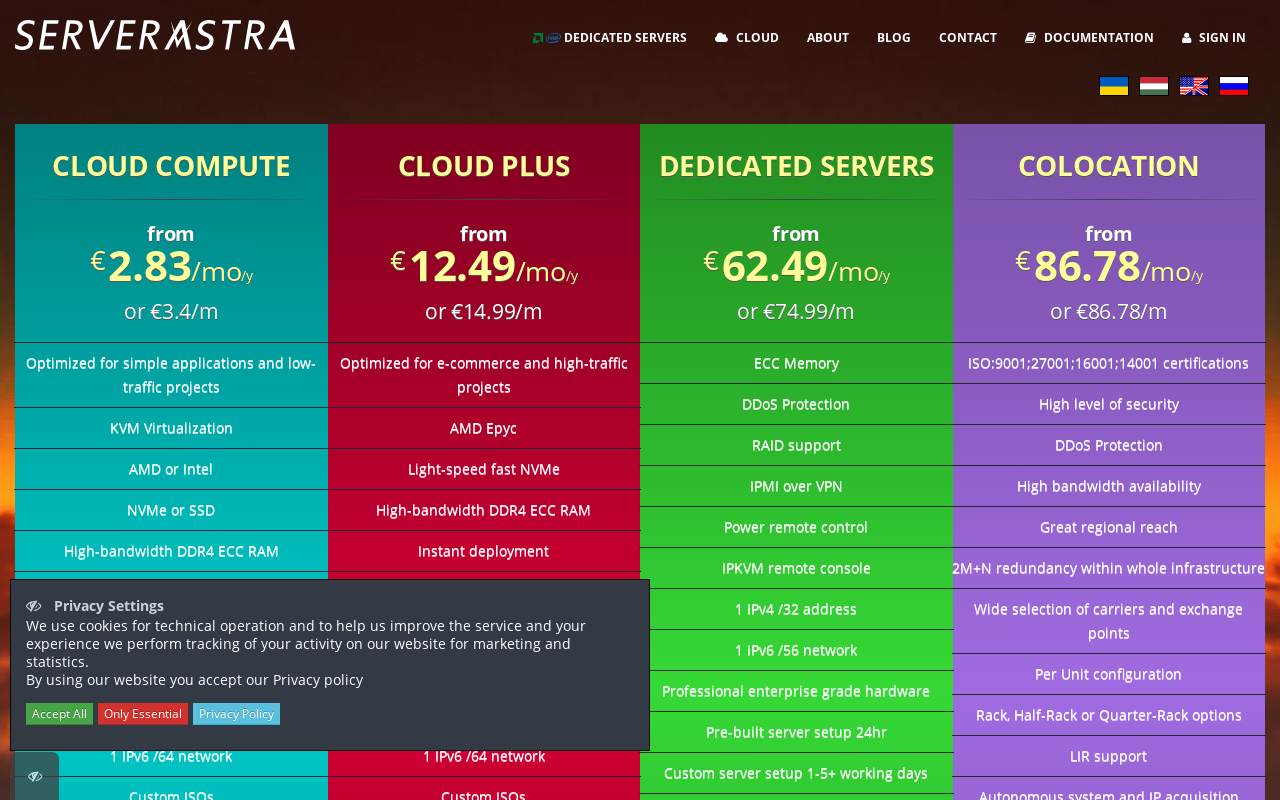Click 'NVMe or SSD' row
Image resolution: width=1280 pixels, height=800 pixels.
(x=171, y=510)
